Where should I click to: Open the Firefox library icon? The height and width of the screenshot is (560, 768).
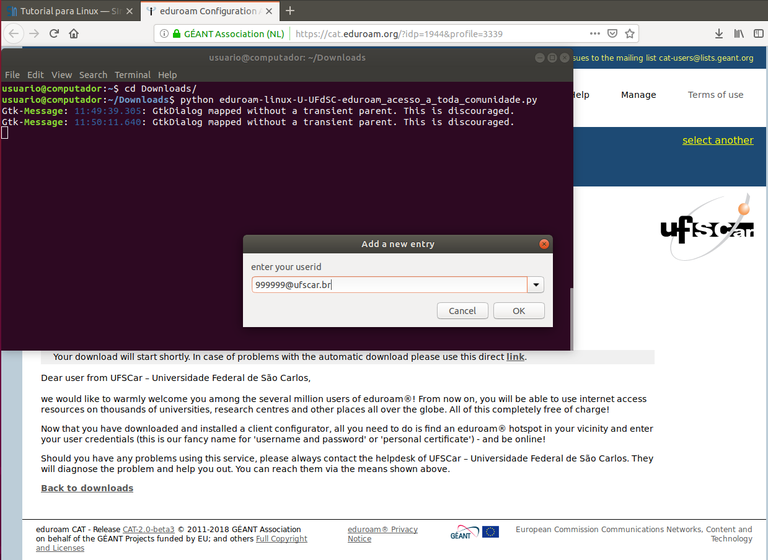point(739,33)
